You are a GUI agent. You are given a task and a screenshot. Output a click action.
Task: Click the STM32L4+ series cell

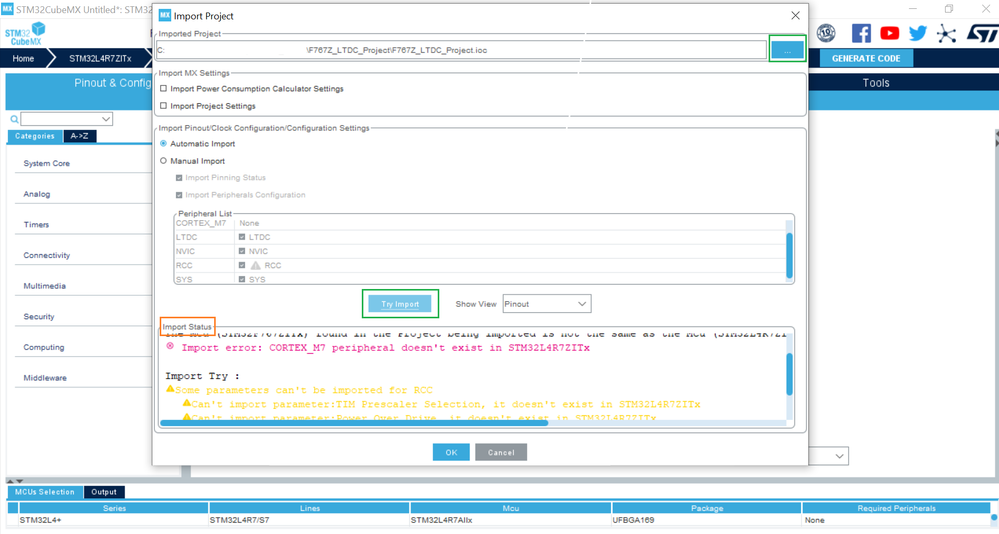click(x=113, y=520)
